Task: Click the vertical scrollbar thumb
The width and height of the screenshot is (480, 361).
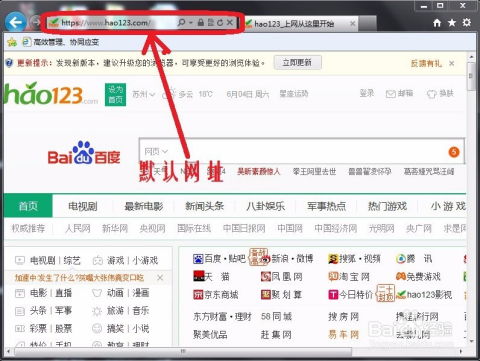Action: (472, 76)
